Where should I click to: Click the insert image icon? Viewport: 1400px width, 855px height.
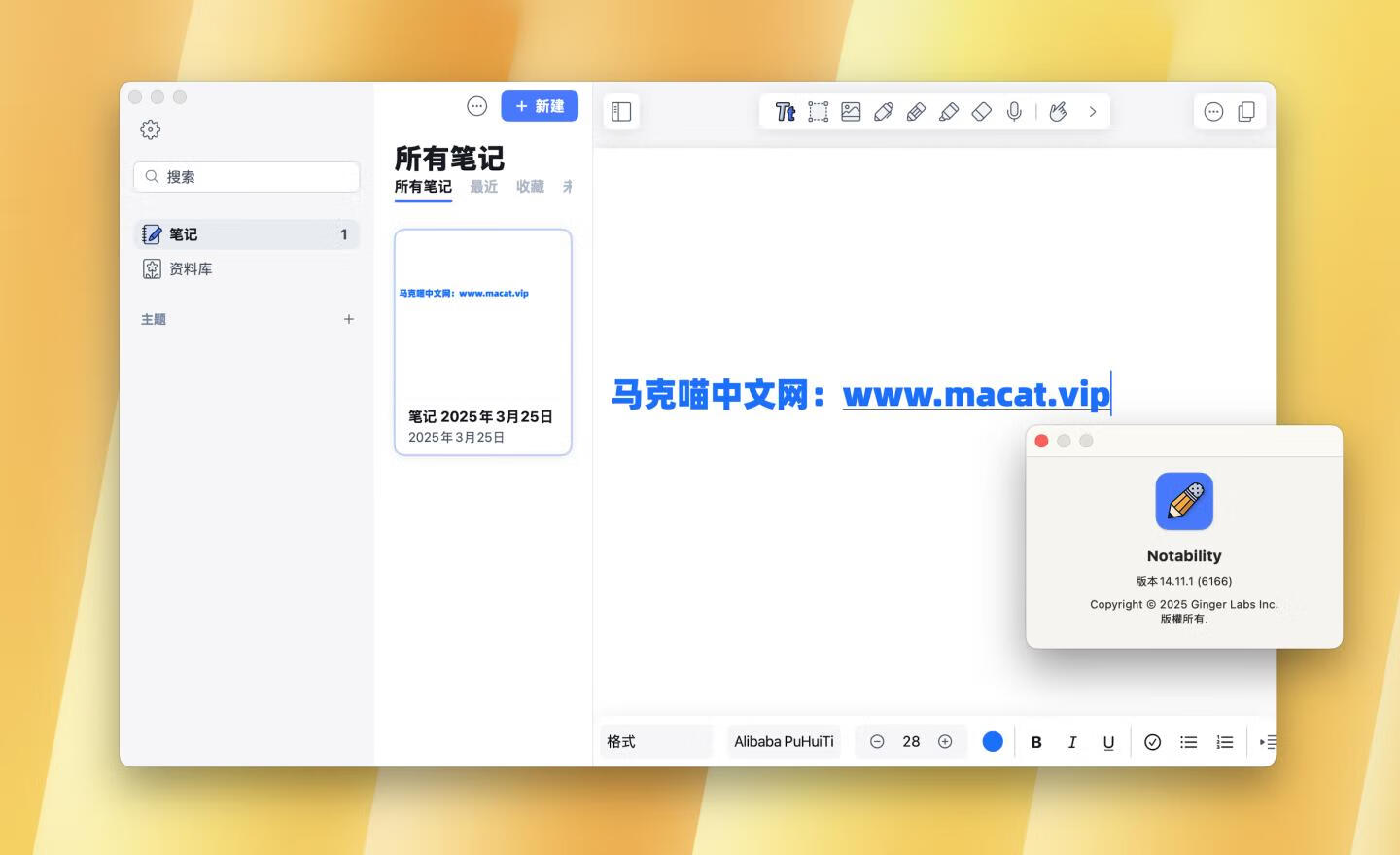pos(851,112)
